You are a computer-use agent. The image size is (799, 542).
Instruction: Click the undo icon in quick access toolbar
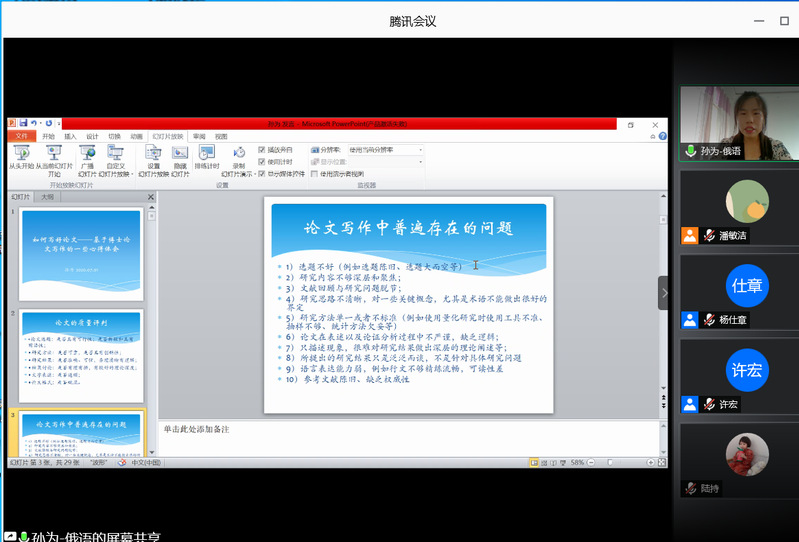coord(34,123)
